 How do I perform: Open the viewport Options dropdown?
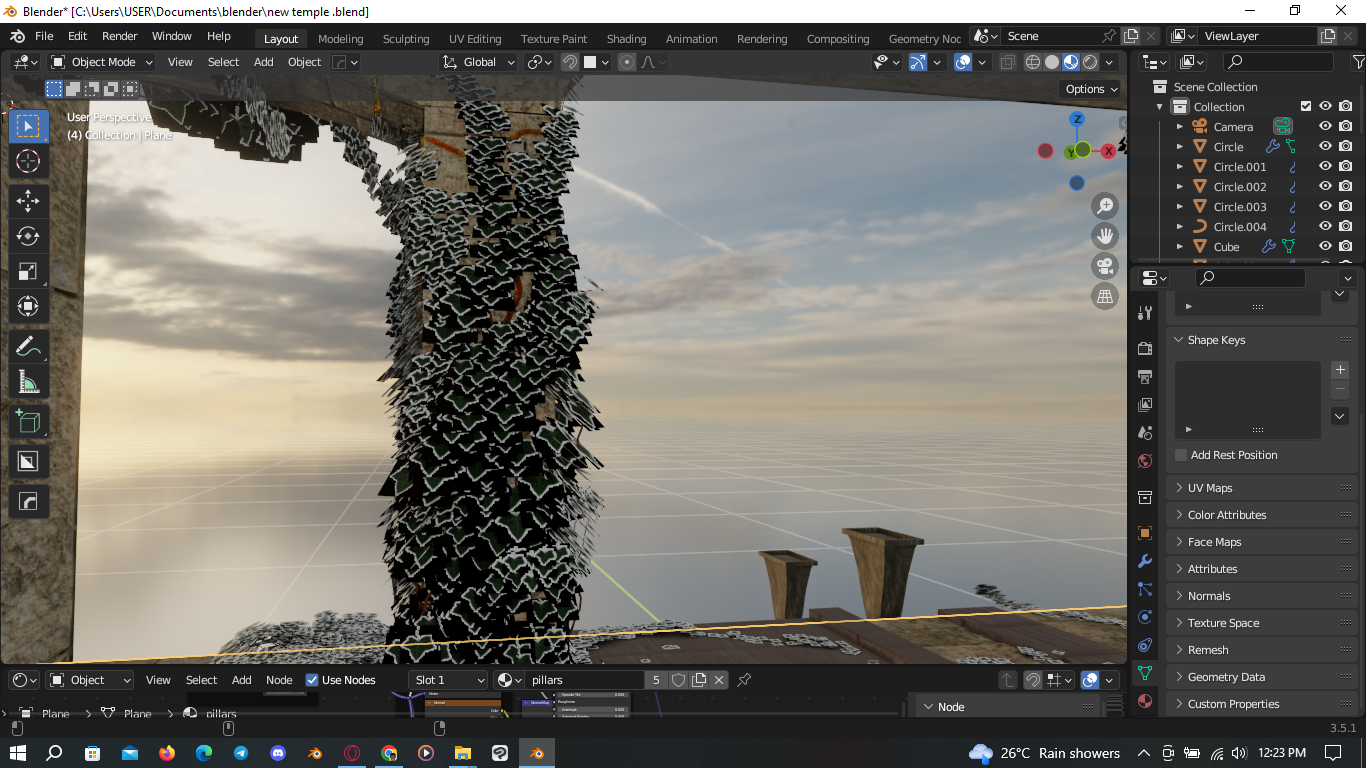tap(1092, 89)
